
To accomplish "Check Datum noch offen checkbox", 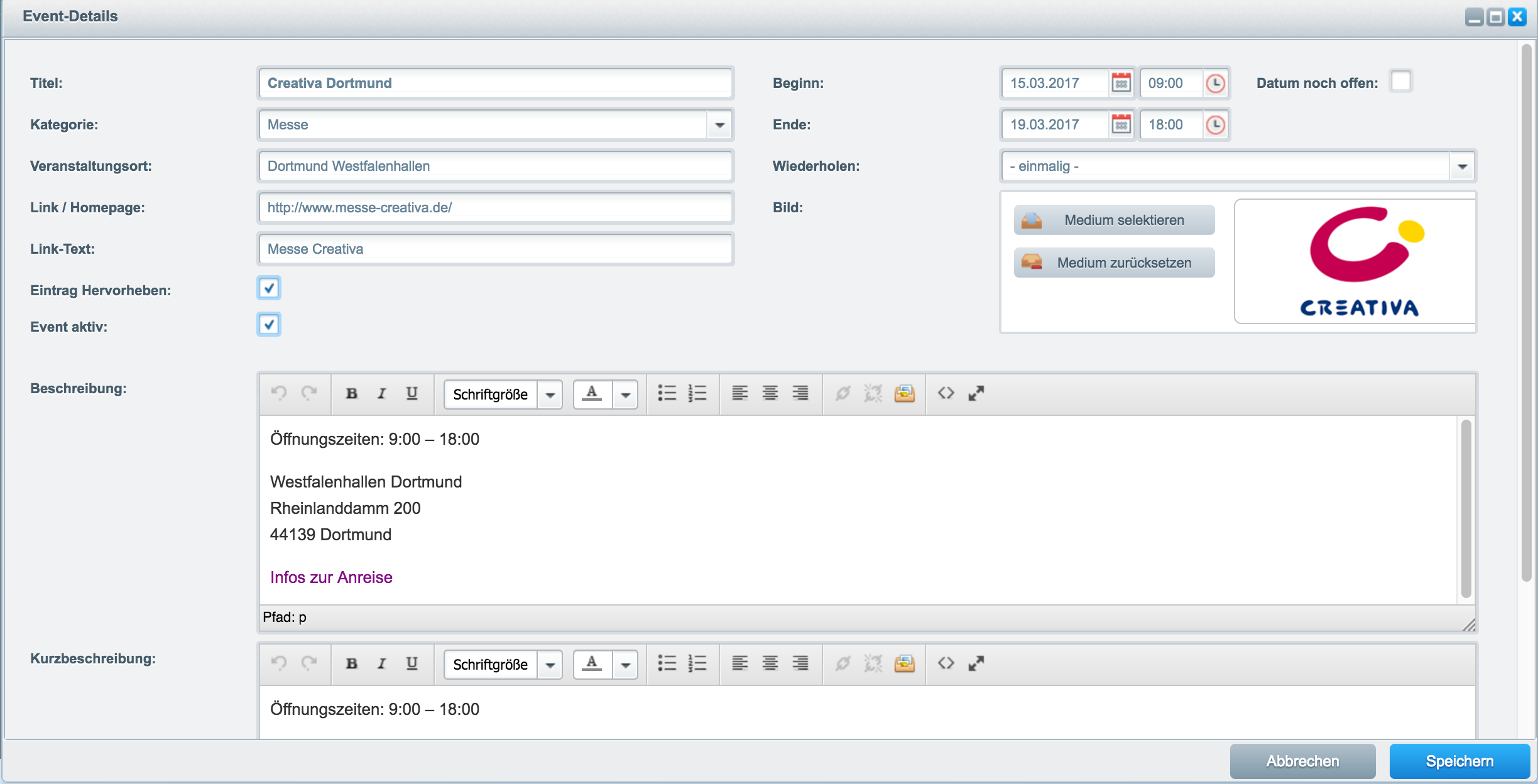I will (x=1401, y=82).
